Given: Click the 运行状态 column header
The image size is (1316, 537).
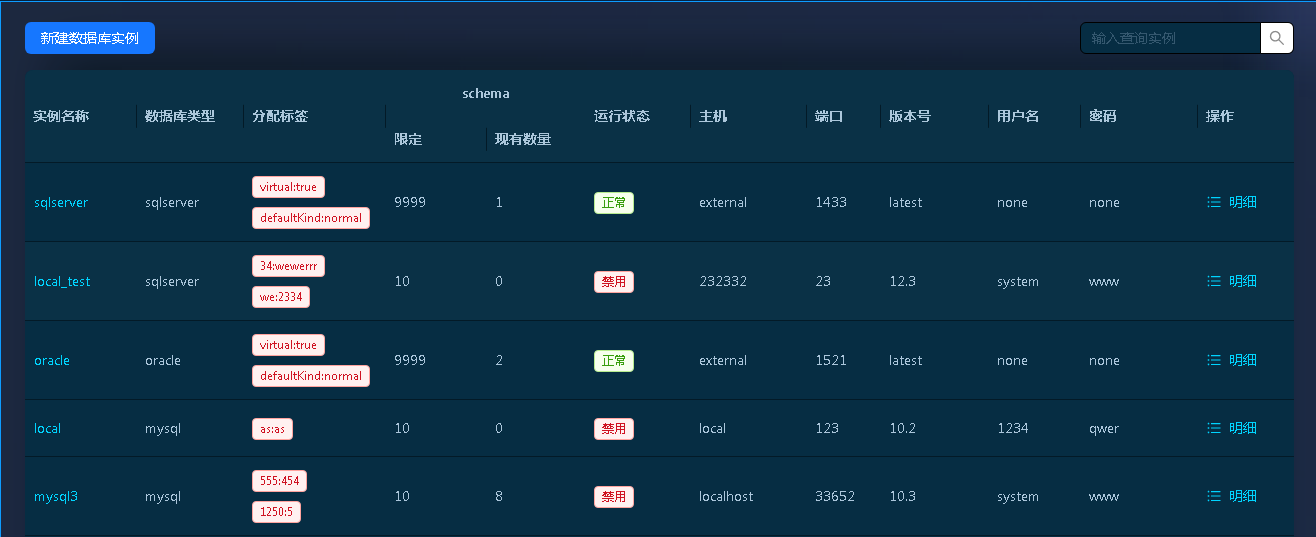Looking at the screenshot, I should click(x=622, y=116).
